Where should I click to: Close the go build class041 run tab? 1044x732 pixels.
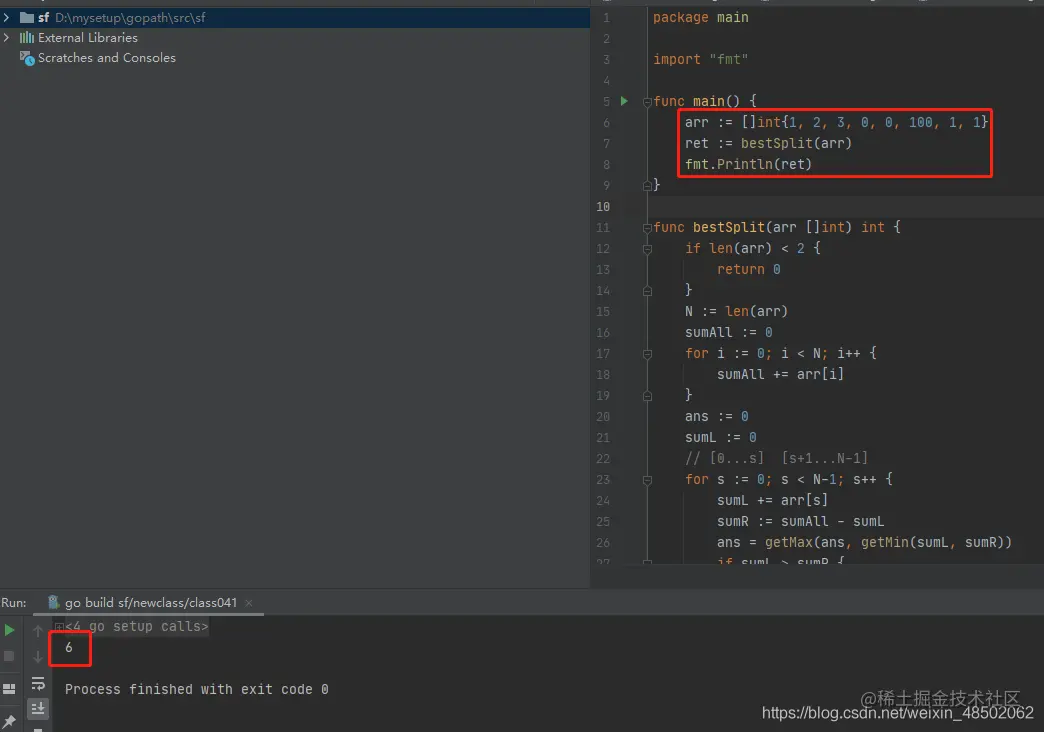click(249, 603)
